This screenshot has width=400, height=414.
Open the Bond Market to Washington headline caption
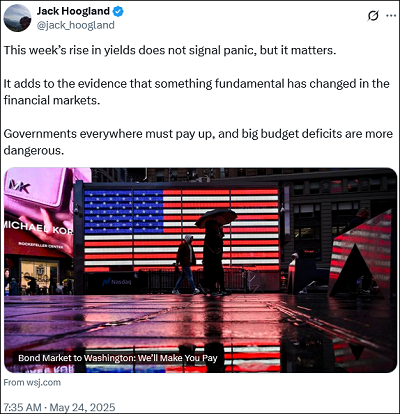(x=118, y=358)
